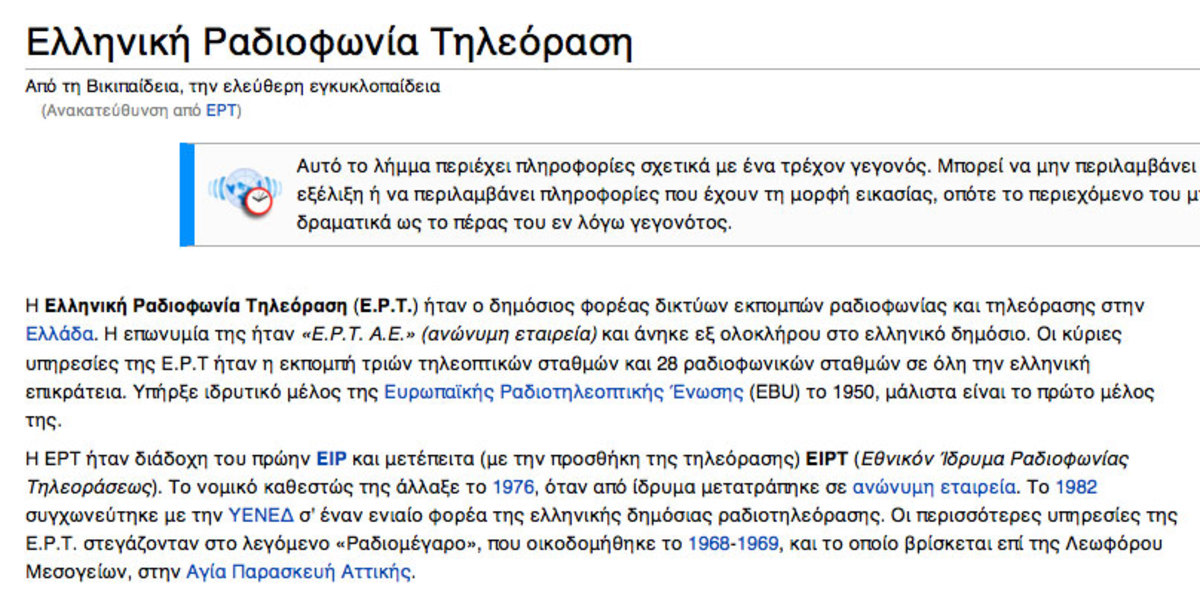Open the ΕΡΤ redirect link
The width and height of the screenshot is (1200, 599).
220,111
